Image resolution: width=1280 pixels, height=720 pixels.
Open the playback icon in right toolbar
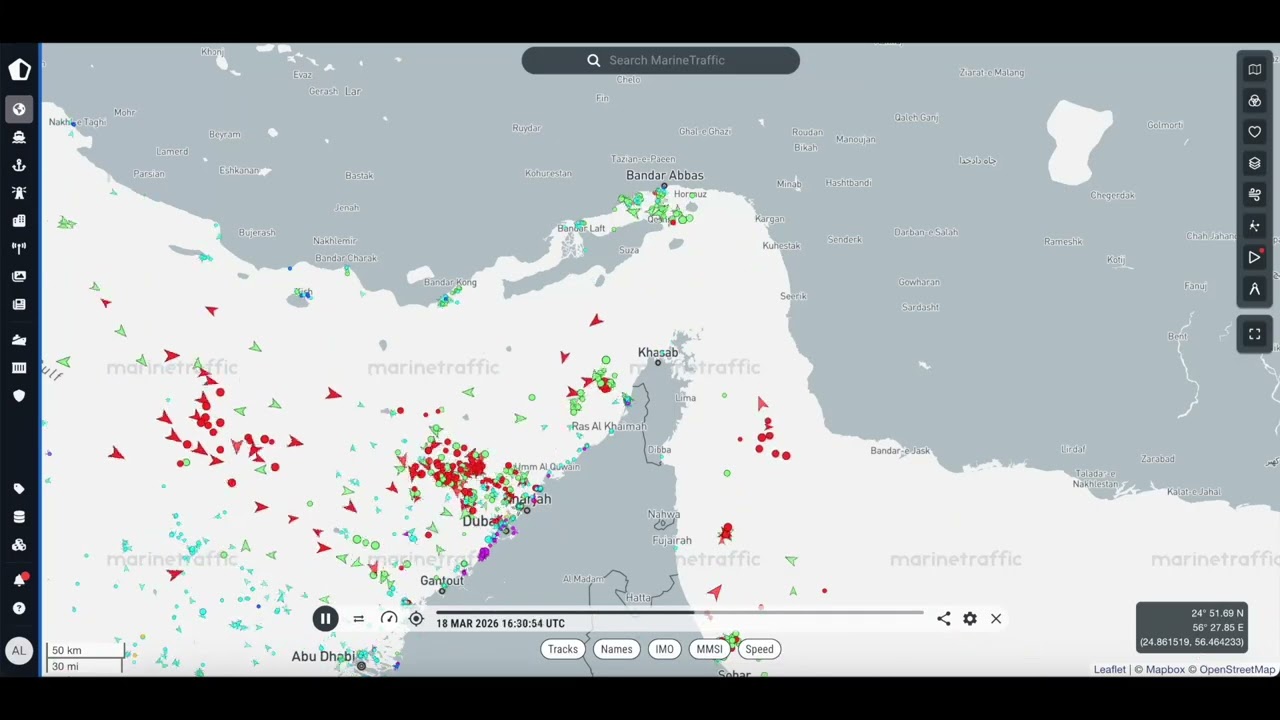click(1254, 257)
